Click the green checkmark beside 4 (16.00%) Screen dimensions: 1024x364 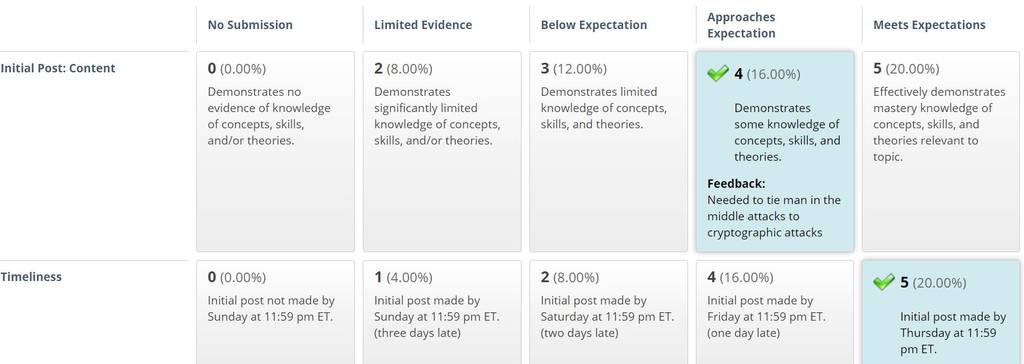(x=718, y=74)
